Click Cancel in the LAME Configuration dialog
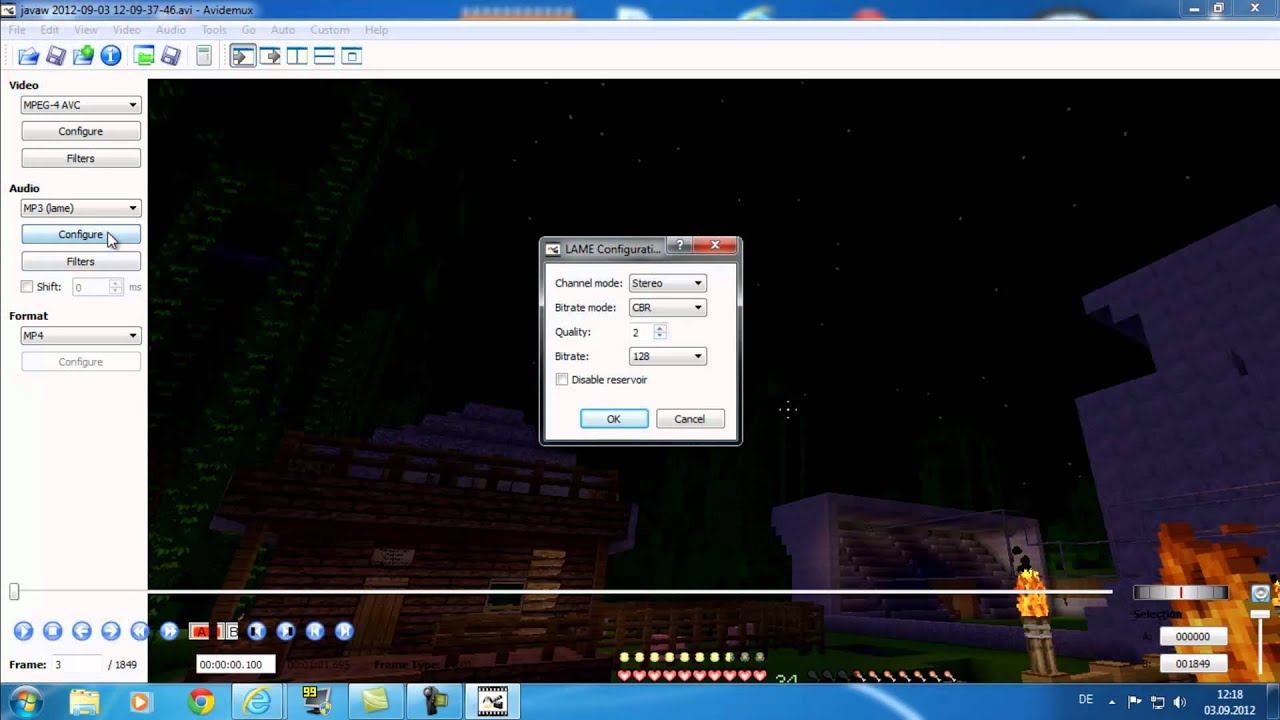The width and height of the screenshot is (1280, 720). click(x=689, y=419)
